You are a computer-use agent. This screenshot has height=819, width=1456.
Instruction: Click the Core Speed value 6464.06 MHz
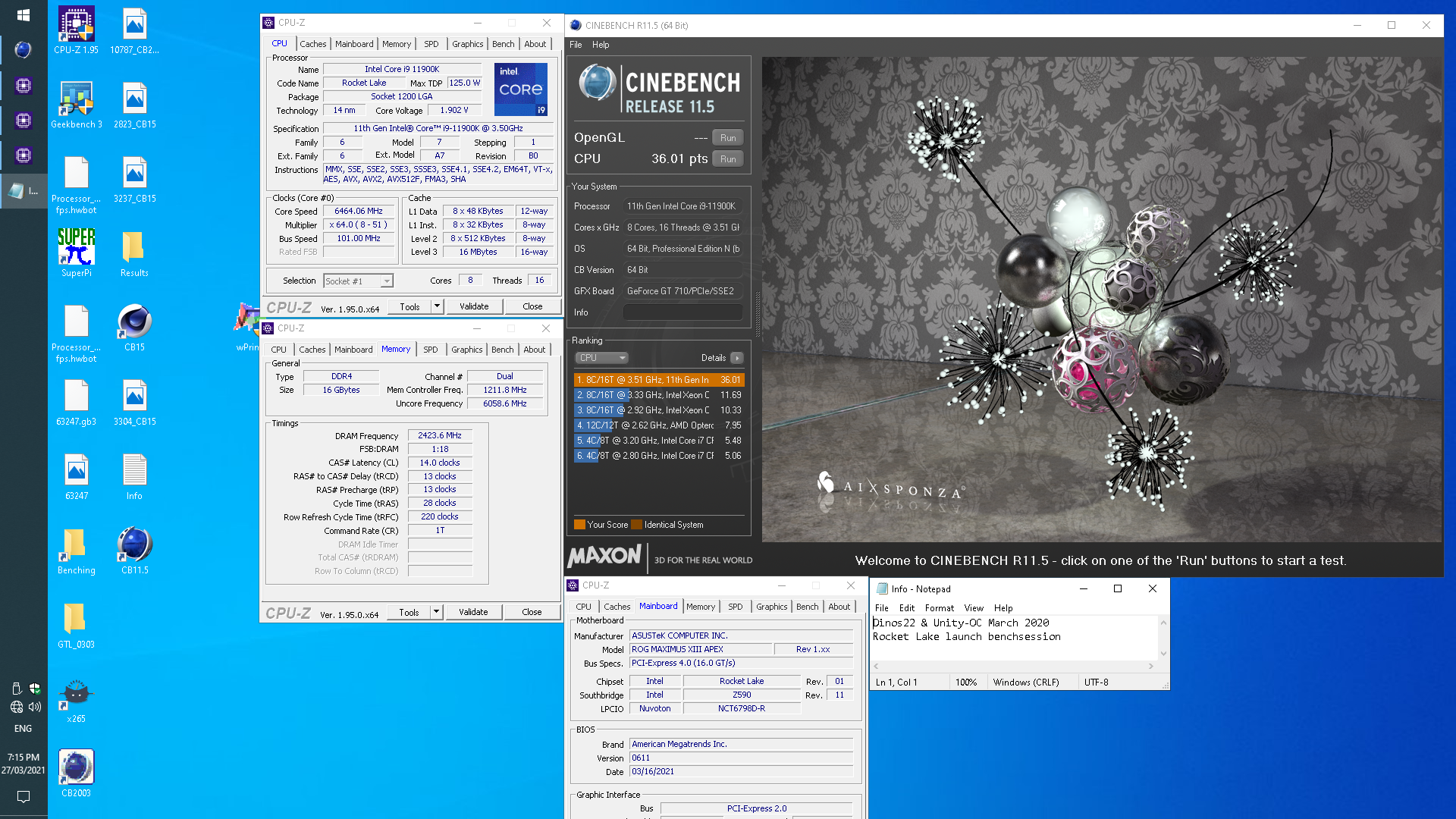click(359, 212)
